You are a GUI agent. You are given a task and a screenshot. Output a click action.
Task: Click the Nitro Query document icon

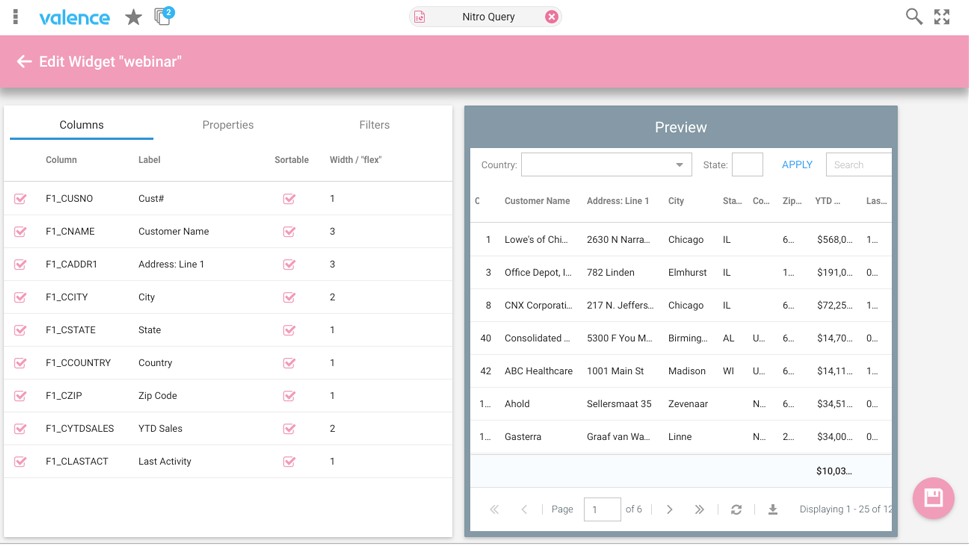coord(420,17)
